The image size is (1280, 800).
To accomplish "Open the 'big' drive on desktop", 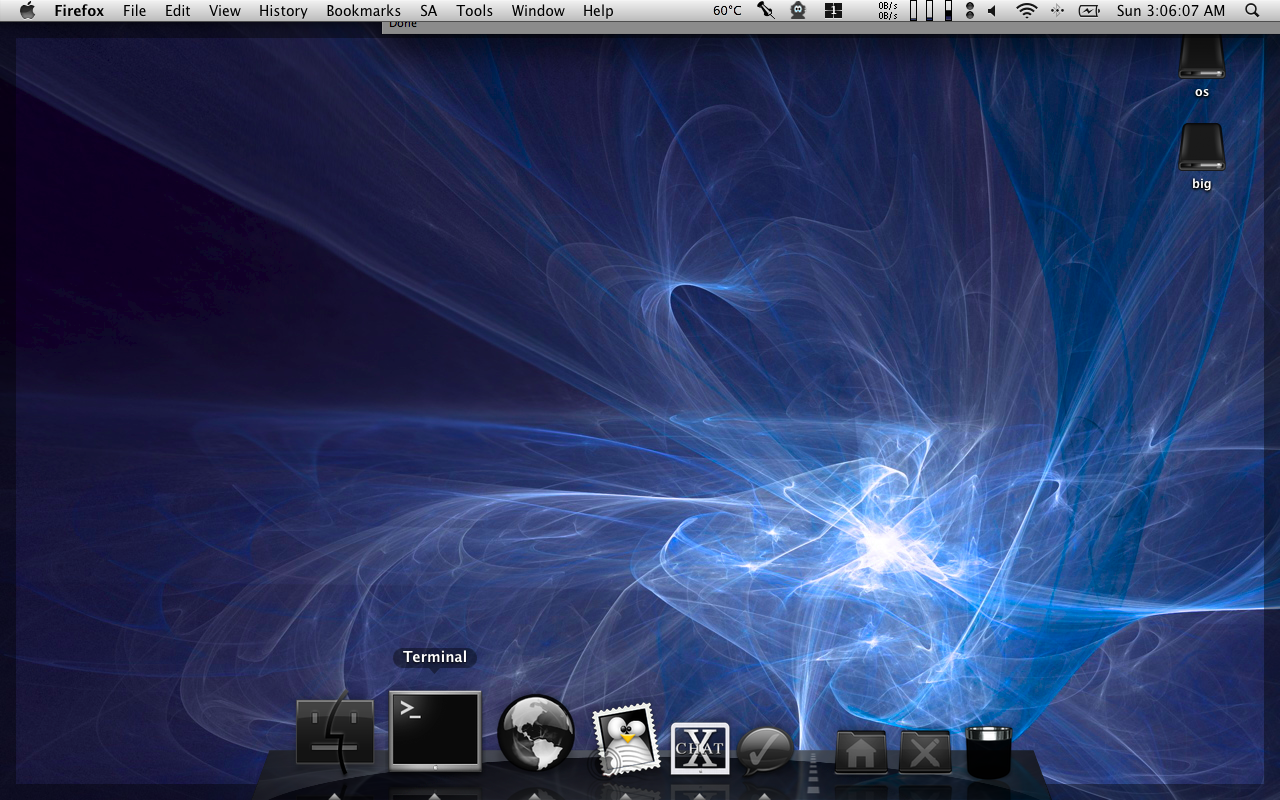I will (x=1201, y=150).
